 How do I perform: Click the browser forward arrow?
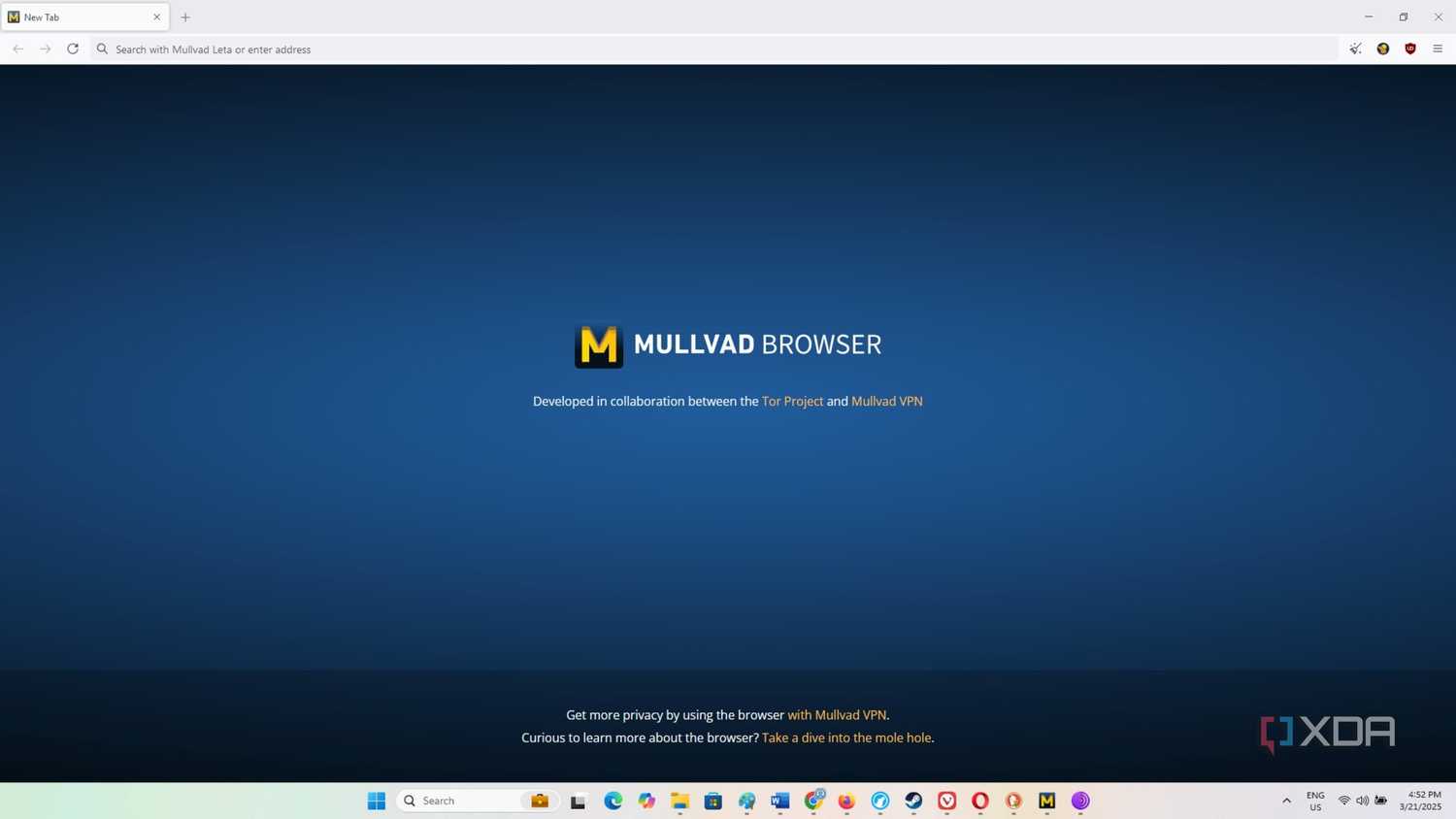pyautogui.click(x=45, y=49)
